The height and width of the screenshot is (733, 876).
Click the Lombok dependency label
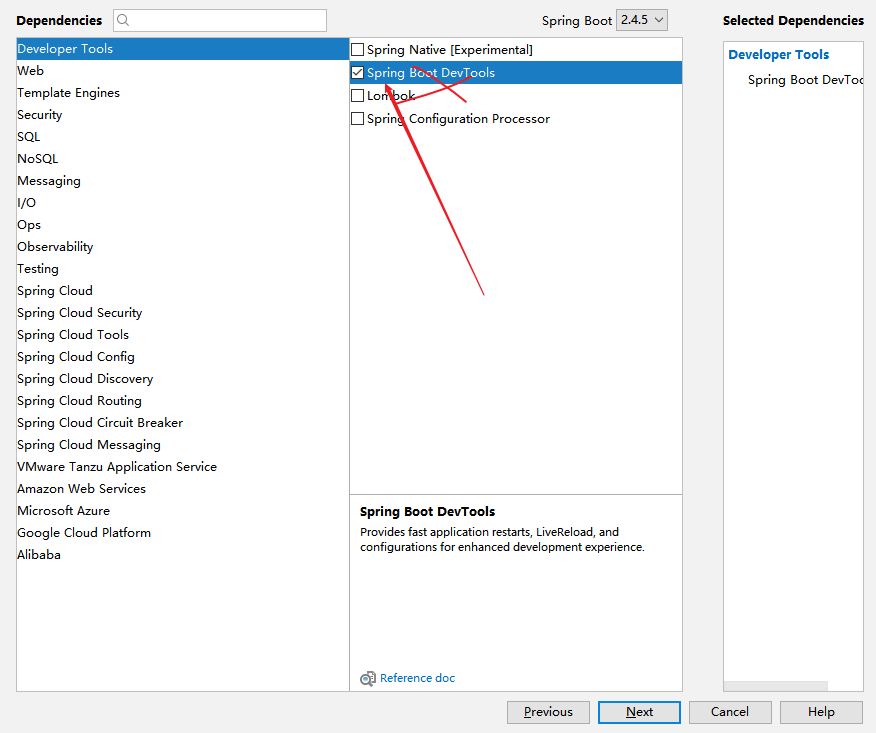pyautogui.click(x=391, y=96)
